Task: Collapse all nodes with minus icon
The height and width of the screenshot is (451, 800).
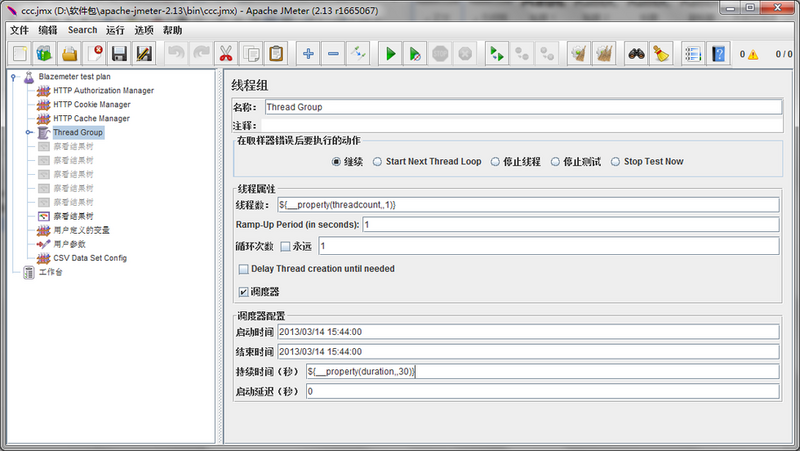Action: [x=333, y=54]
